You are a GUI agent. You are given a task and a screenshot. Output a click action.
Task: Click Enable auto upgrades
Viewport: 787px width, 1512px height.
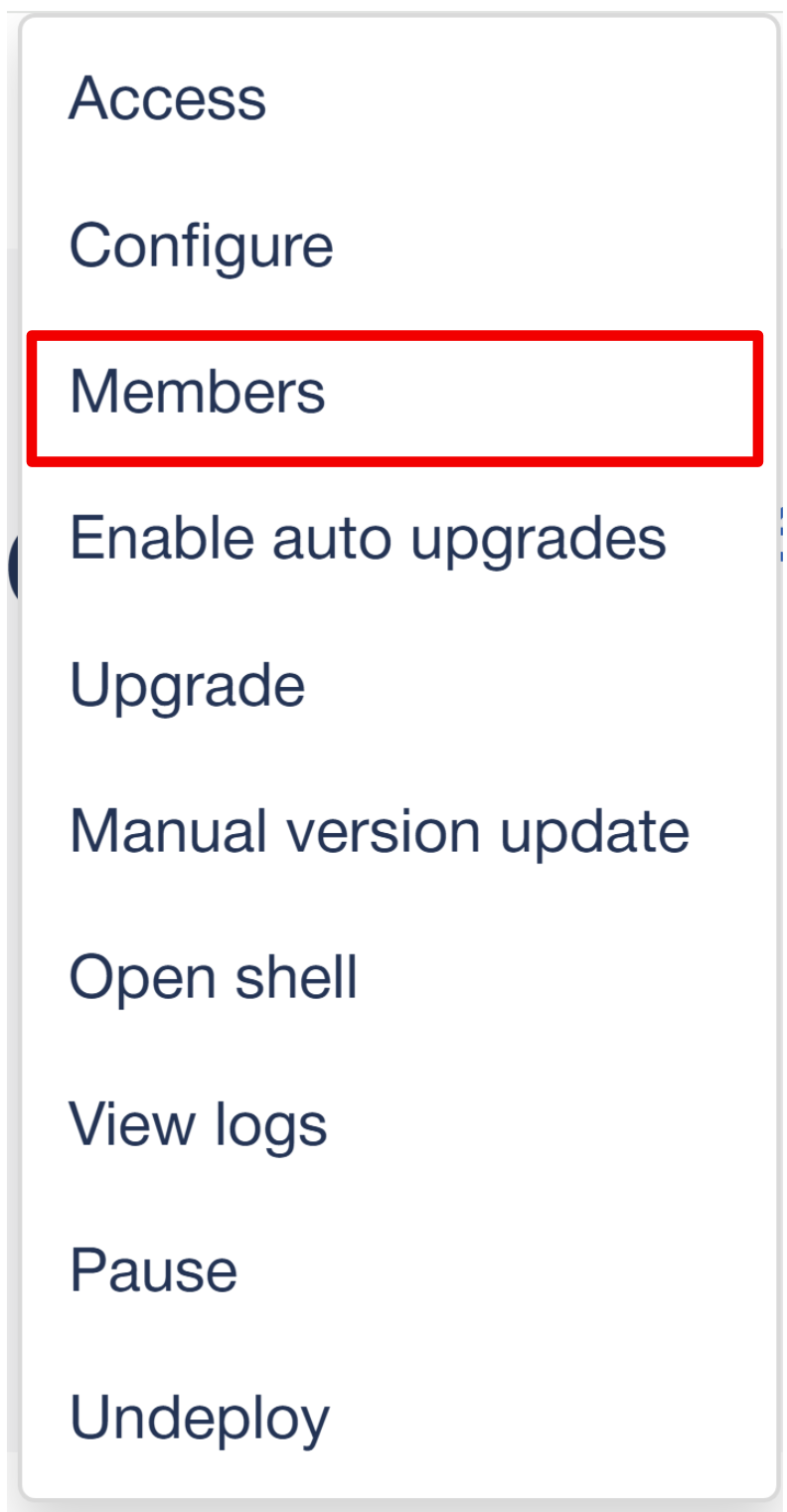[397, 538]
